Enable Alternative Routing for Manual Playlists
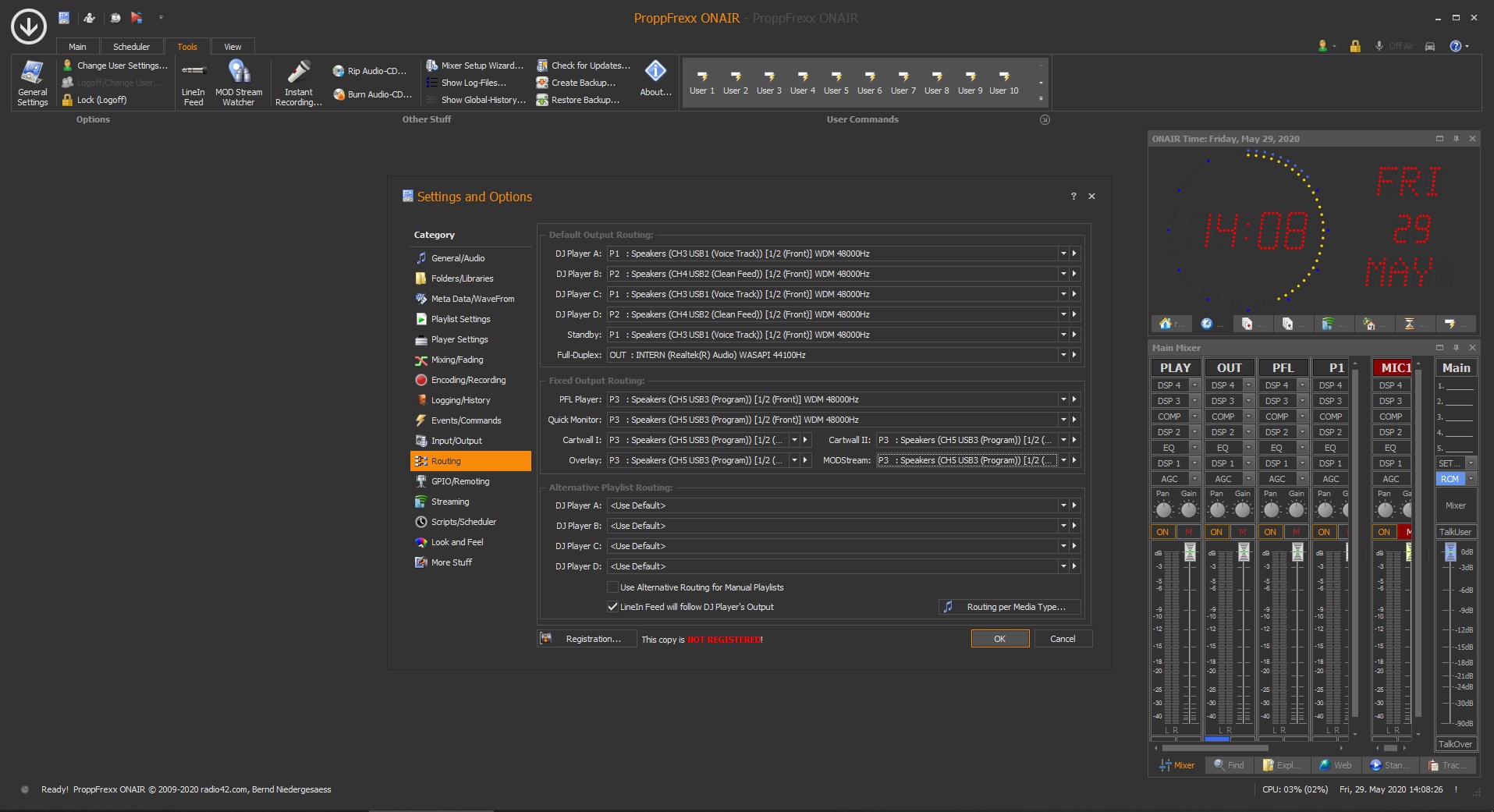This screenshot has height=812, width=1494. 613,587
